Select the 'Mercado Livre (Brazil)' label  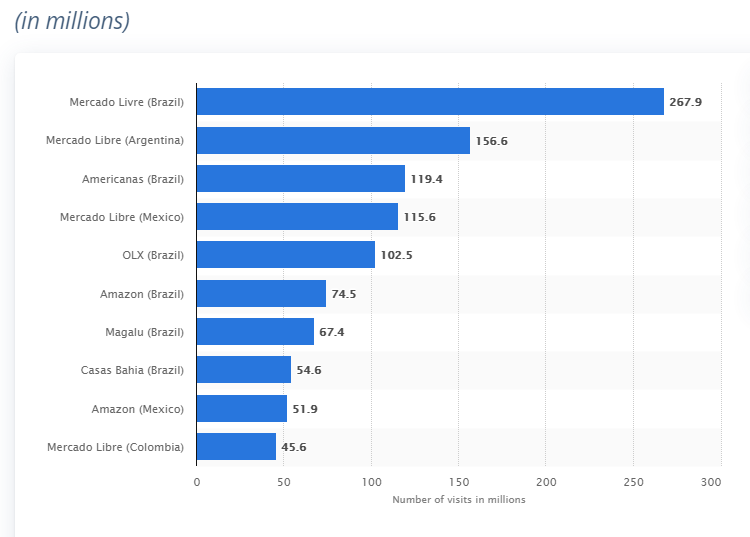(127, 102)
